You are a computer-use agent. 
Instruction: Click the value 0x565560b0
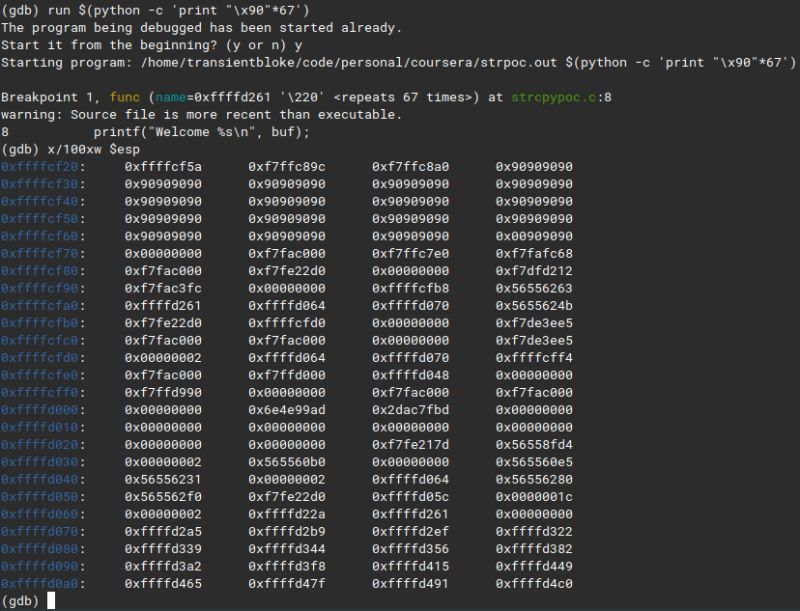click(287, 462)
